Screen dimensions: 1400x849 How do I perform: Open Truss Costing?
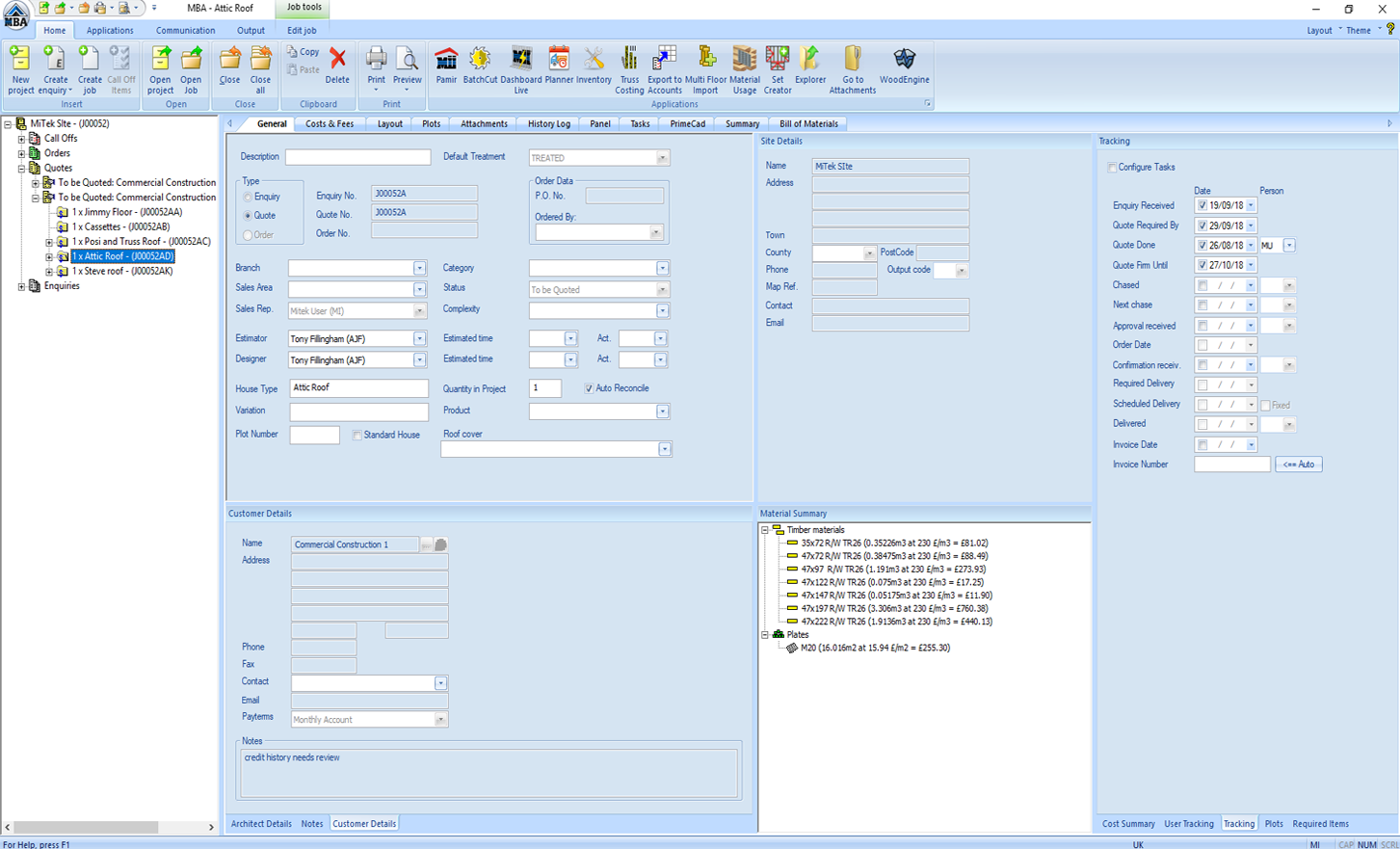(x=629, y=69)
